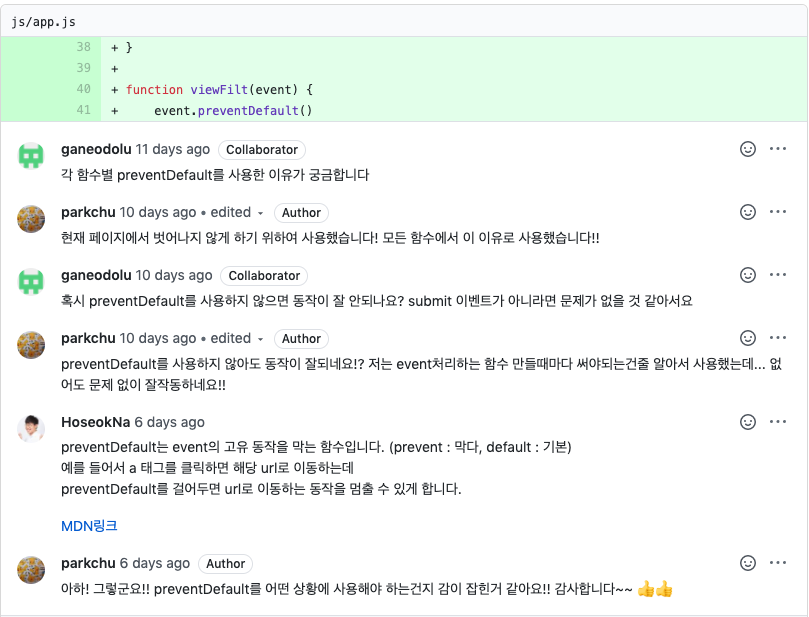Viewport: 809px width, 617px height.
Task: React with emoji to ganeodolu's second comment
Action: pos(748,275)
